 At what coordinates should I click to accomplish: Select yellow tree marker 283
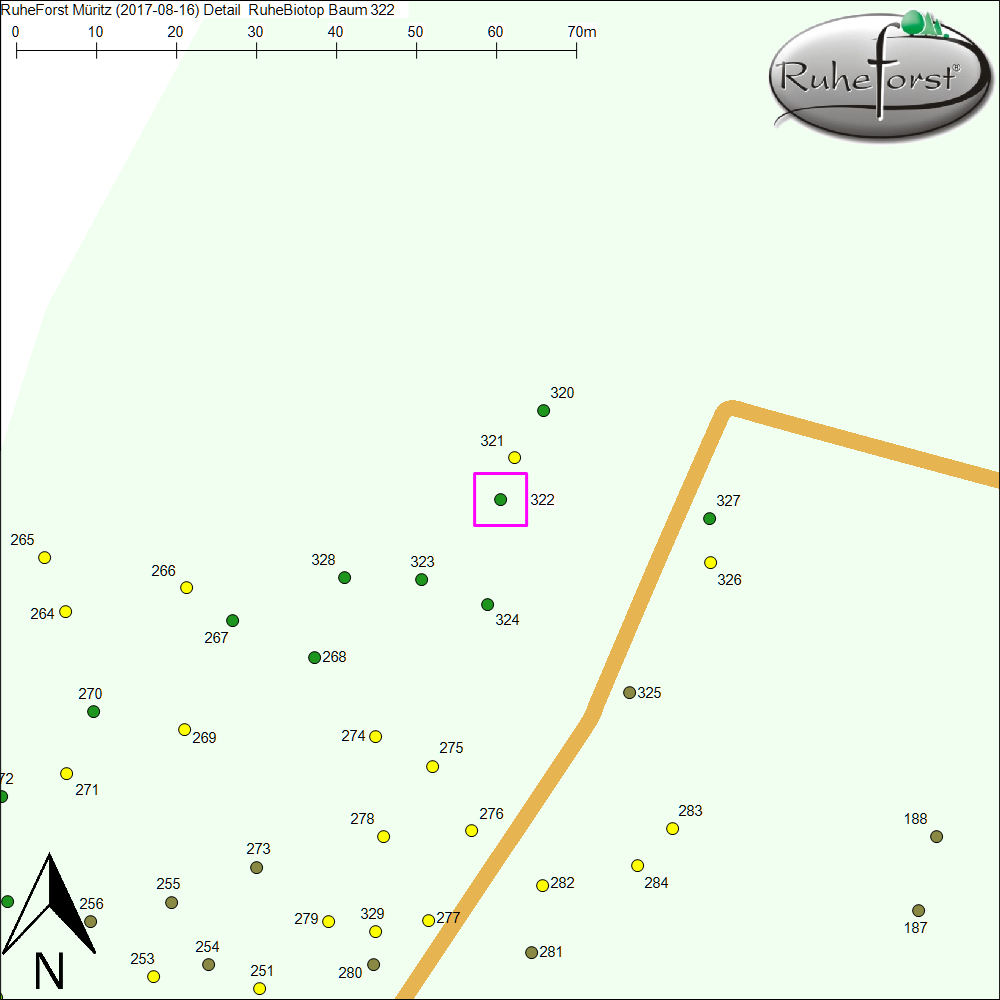tap(672, 828)
